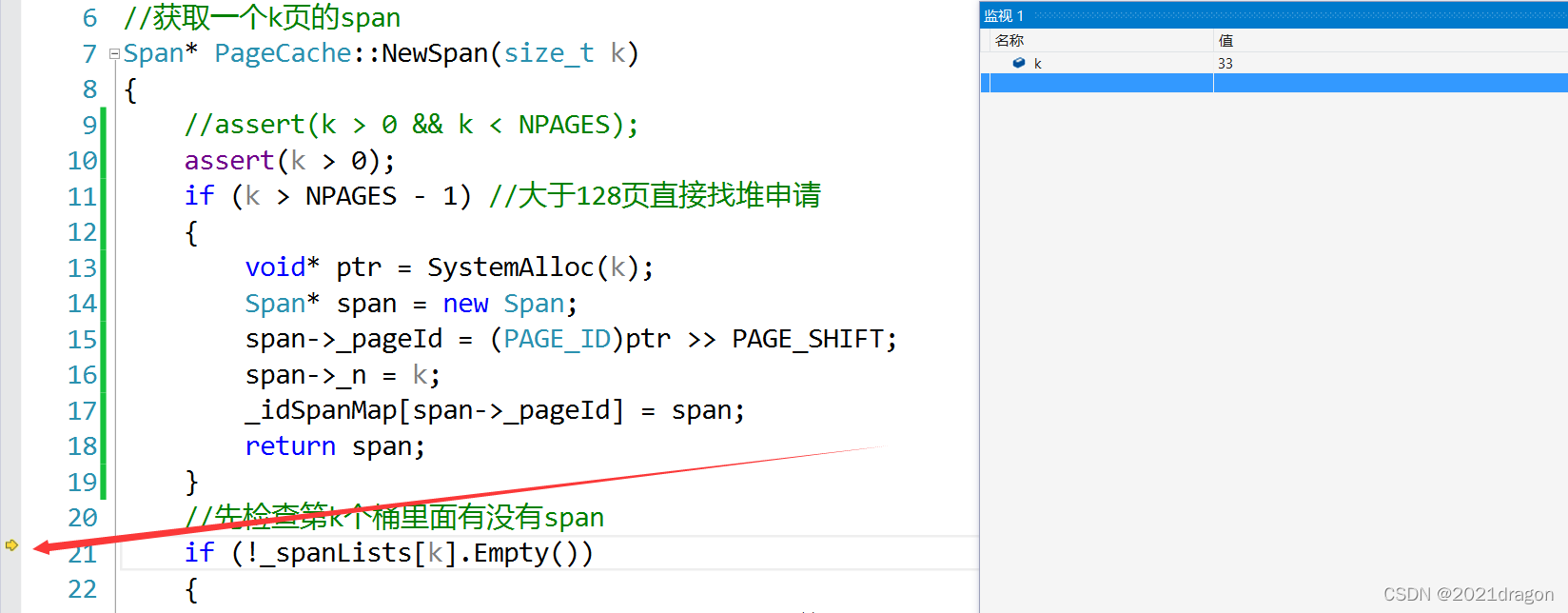Click the commented assert on line 9

[x=412, y=125]
